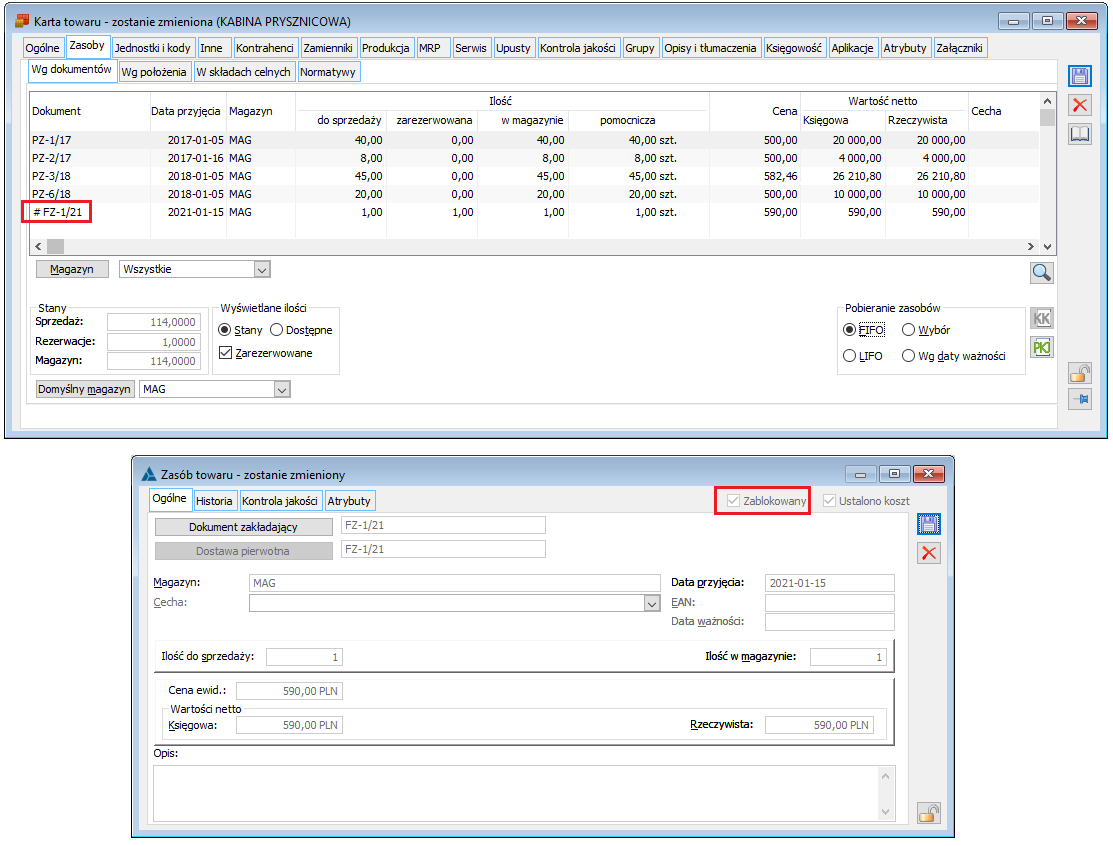The image size is (1113, 846).
Task: Open Kontrola jakości tab in Zasób towaru
Action: (x=280, y=501)
